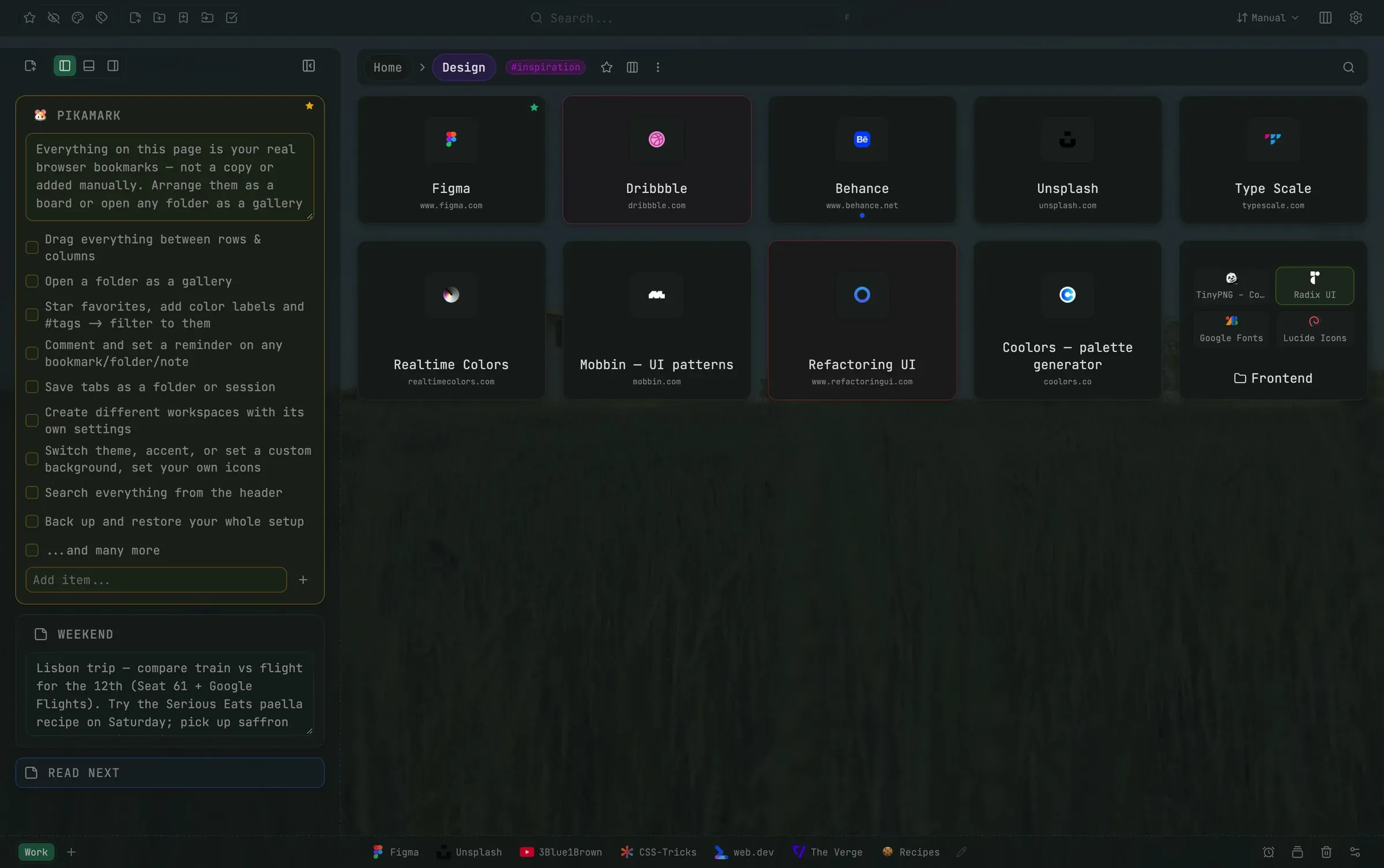The height and width of the screenshot is (868, 1384).
Task: Click the reminders alarm clock icon
Action: point(1269,852)
